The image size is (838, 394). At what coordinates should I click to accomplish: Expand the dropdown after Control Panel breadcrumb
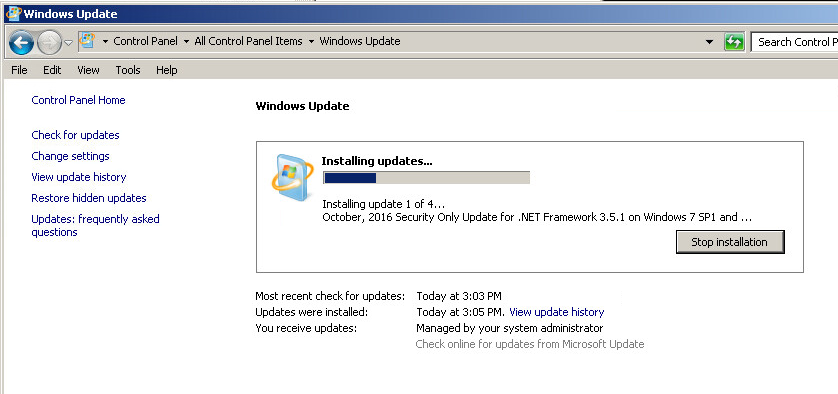[186, 41]
